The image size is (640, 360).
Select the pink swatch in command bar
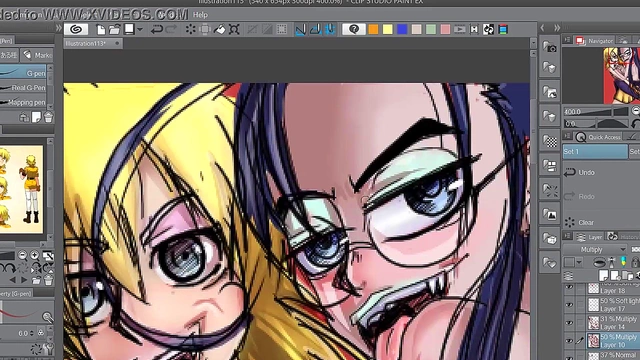tap(445, 29)
